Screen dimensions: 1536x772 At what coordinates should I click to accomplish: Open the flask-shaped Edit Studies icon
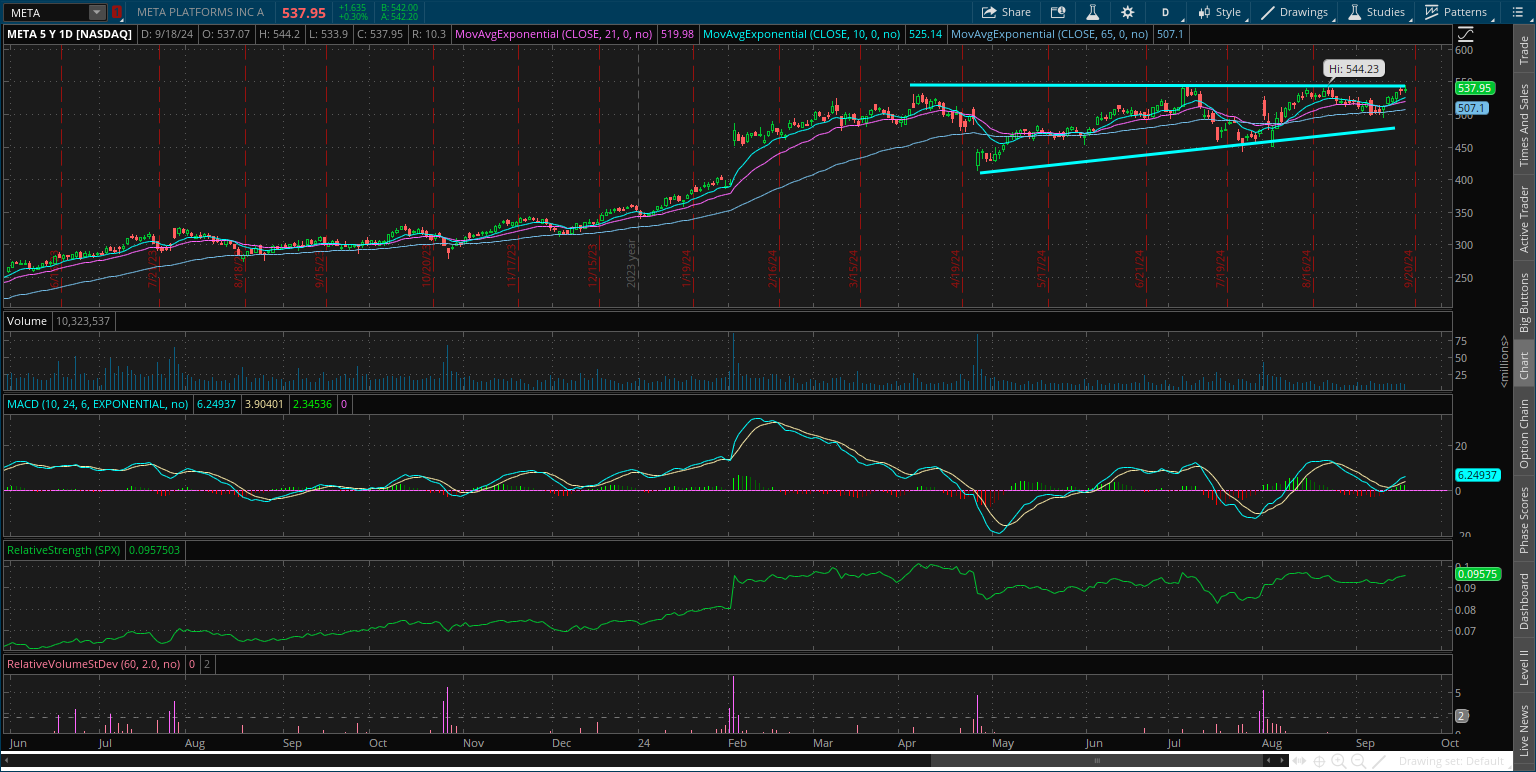(1093, 12)
